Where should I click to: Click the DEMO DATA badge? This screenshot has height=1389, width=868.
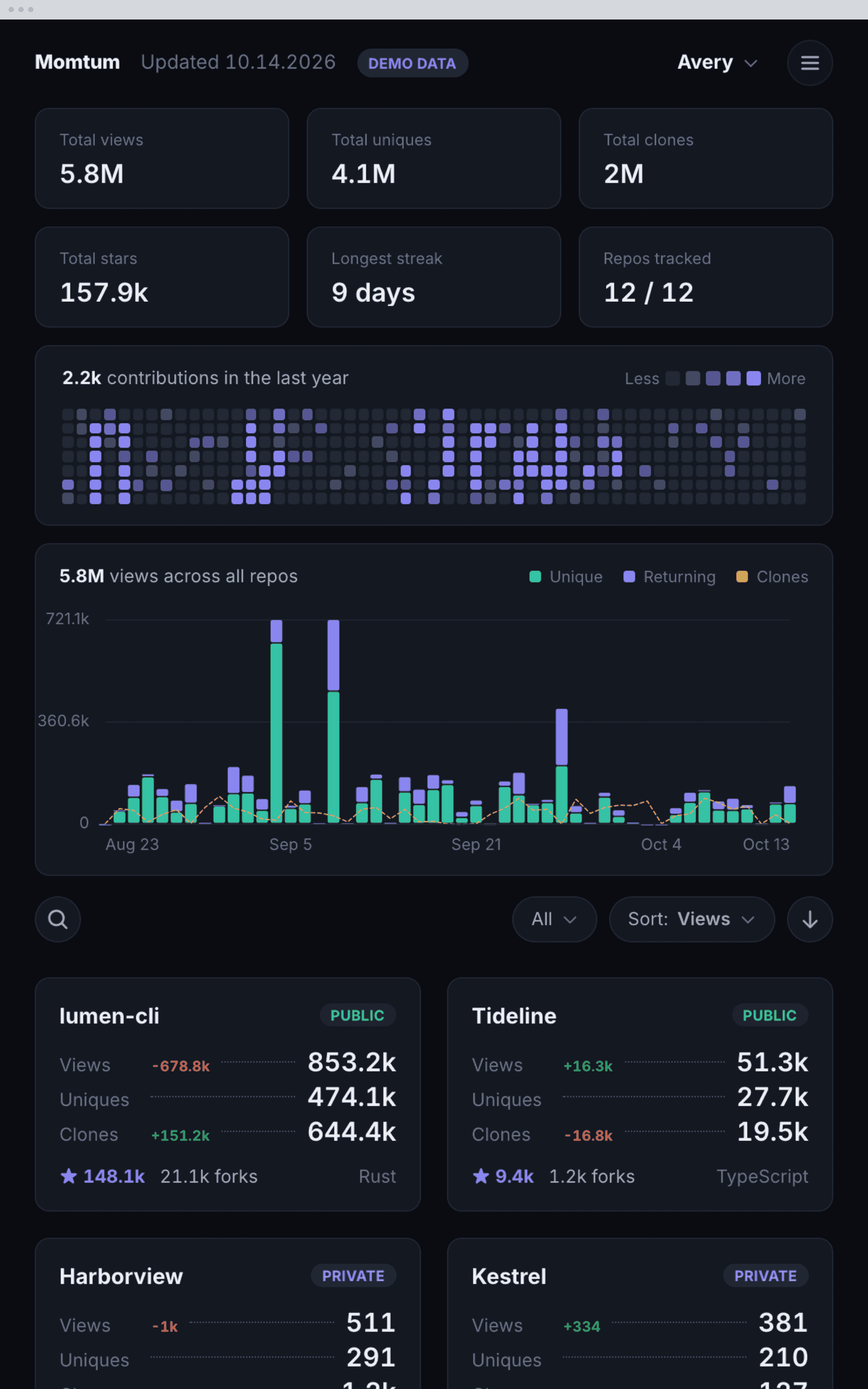point(412,63)
